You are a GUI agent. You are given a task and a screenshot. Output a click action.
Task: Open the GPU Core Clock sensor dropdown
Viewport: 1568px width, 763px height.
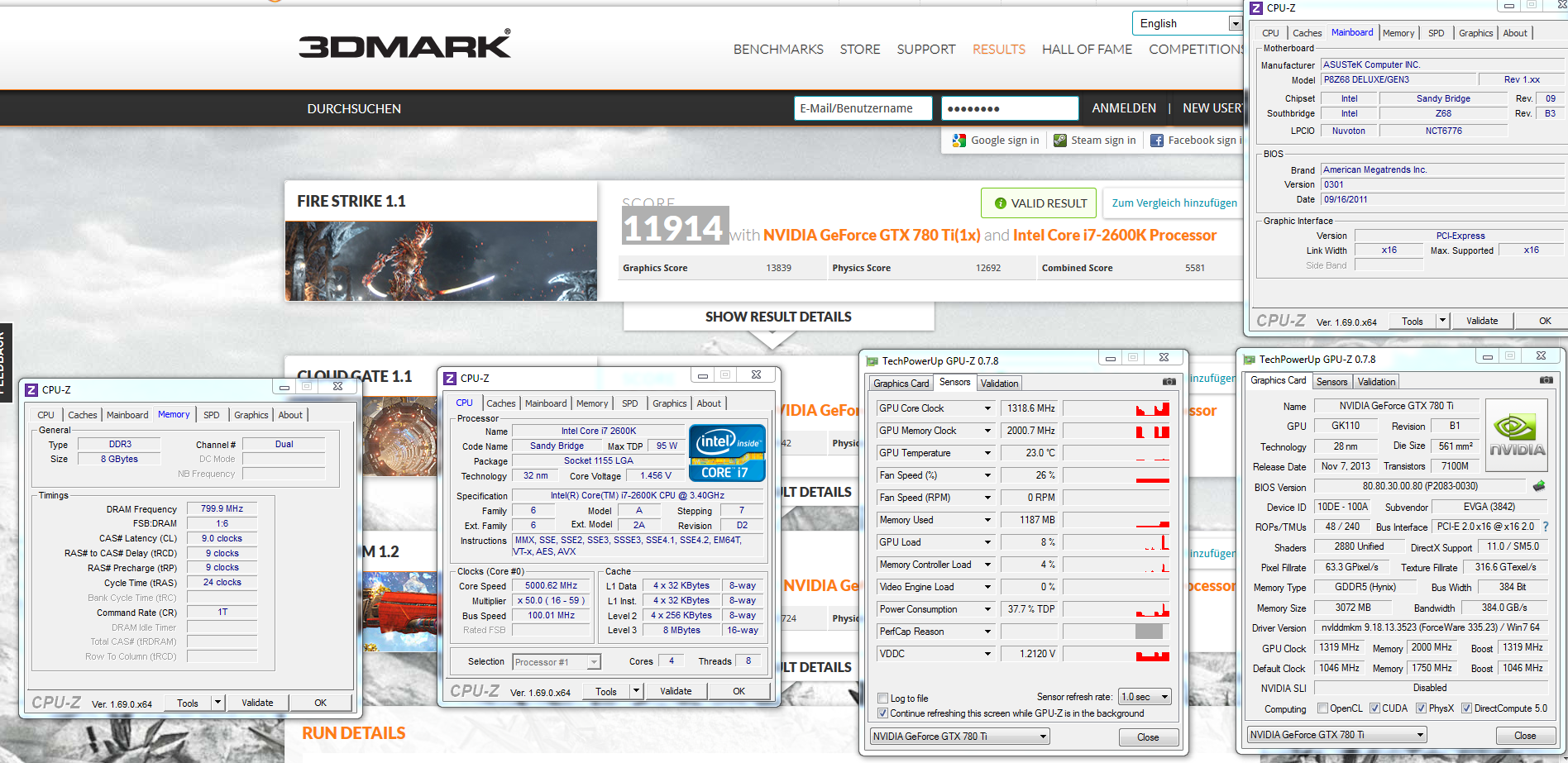[x=987, y=408]
